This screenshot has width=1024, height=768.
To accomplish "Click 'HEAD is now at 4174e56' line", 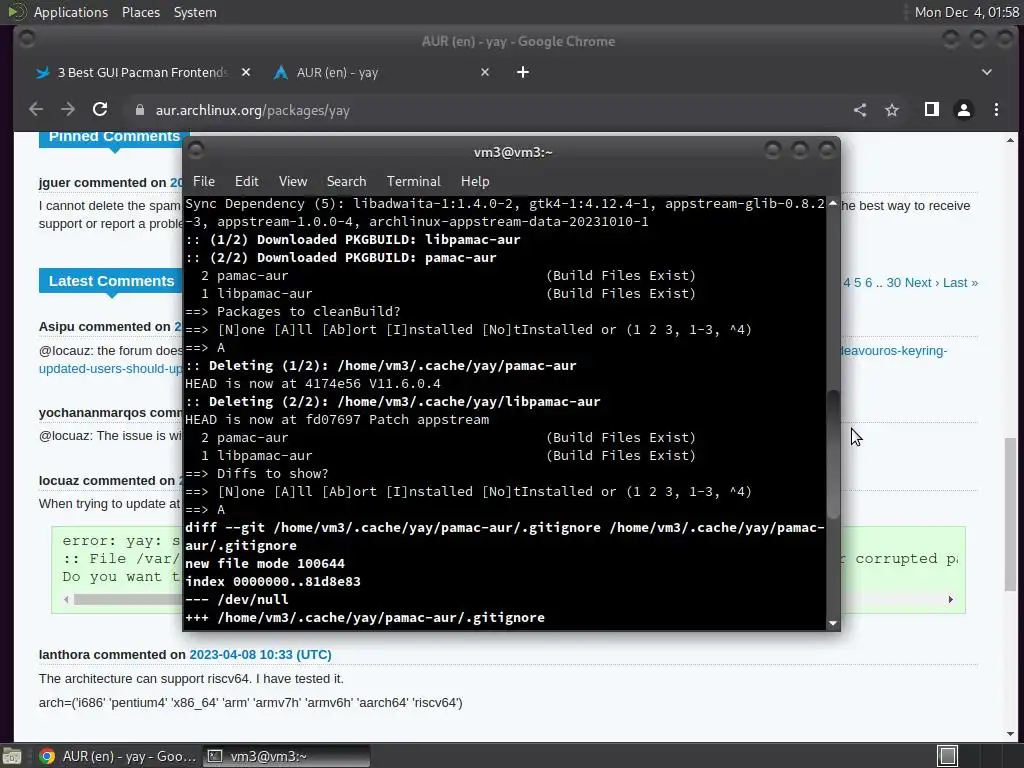I will click(x=313, y=383).
